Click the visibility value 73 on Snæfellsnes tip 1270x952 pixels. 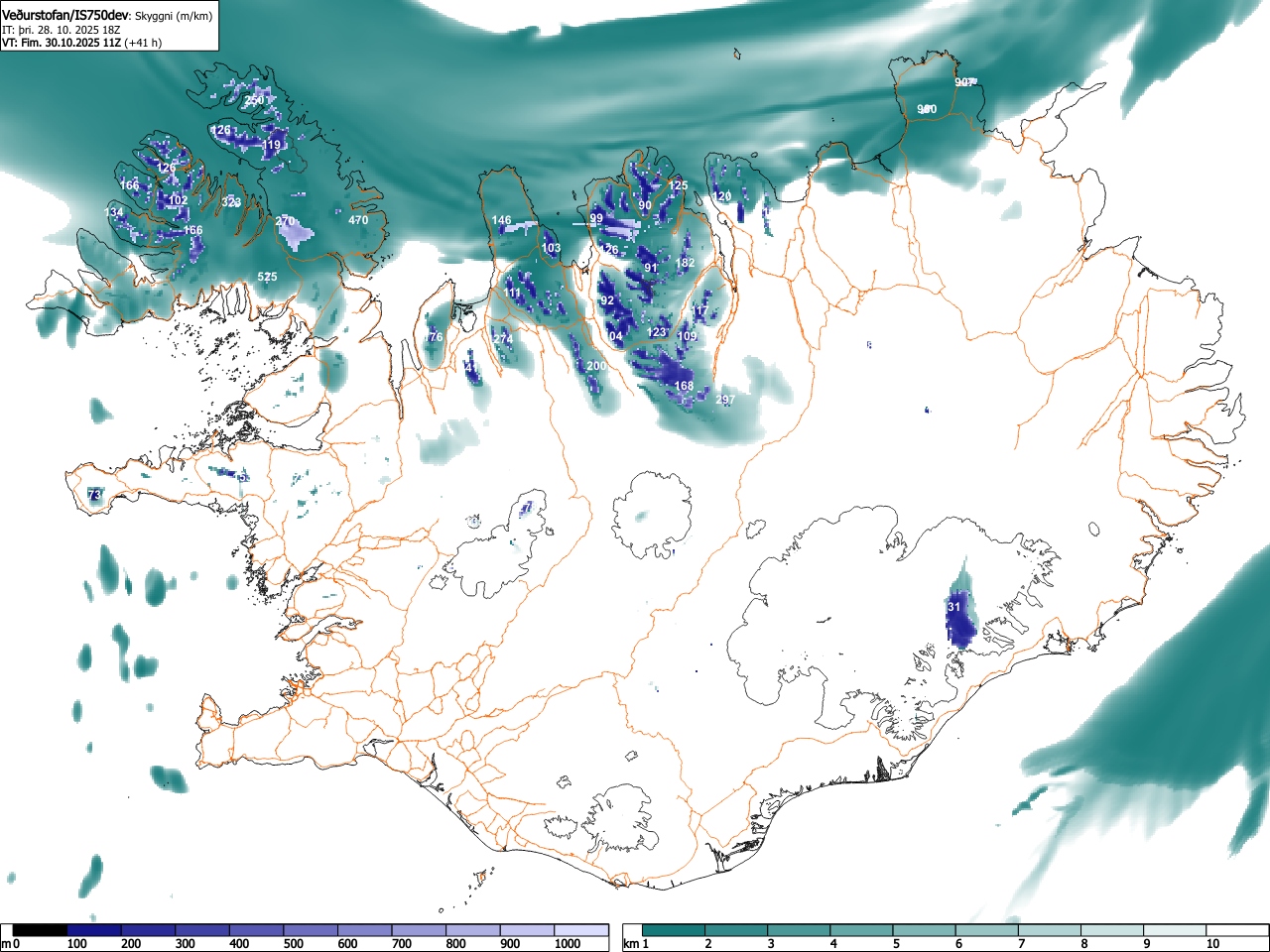[x=93, y=494]
